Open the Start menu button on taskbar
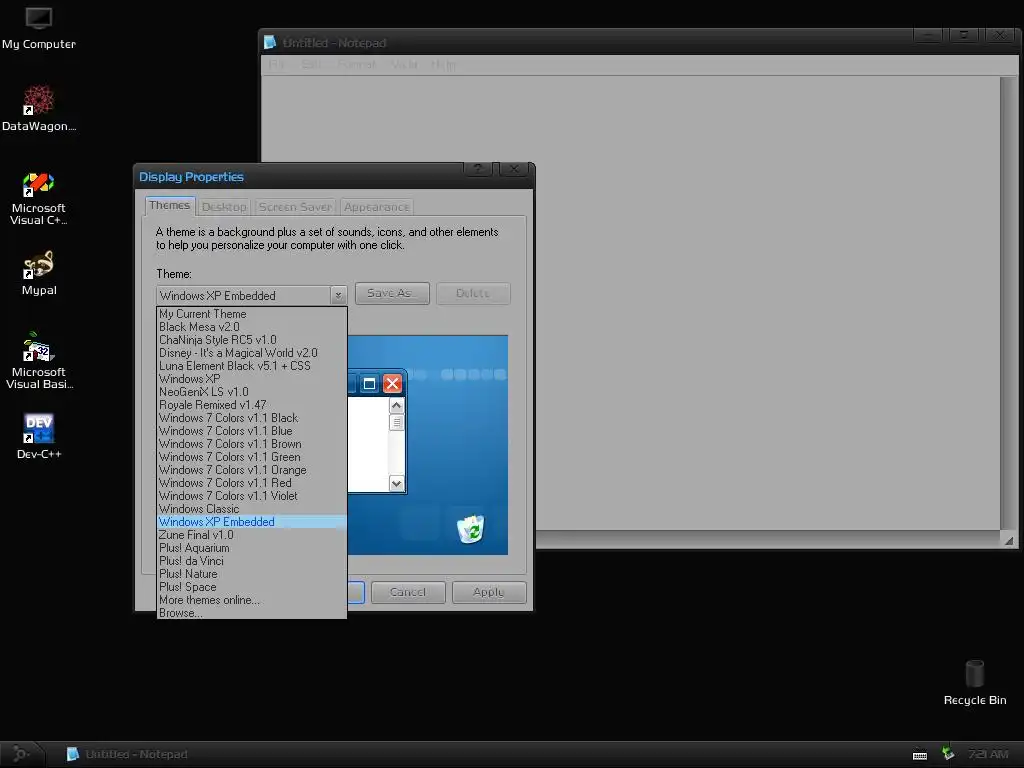 tap(22, 754)
